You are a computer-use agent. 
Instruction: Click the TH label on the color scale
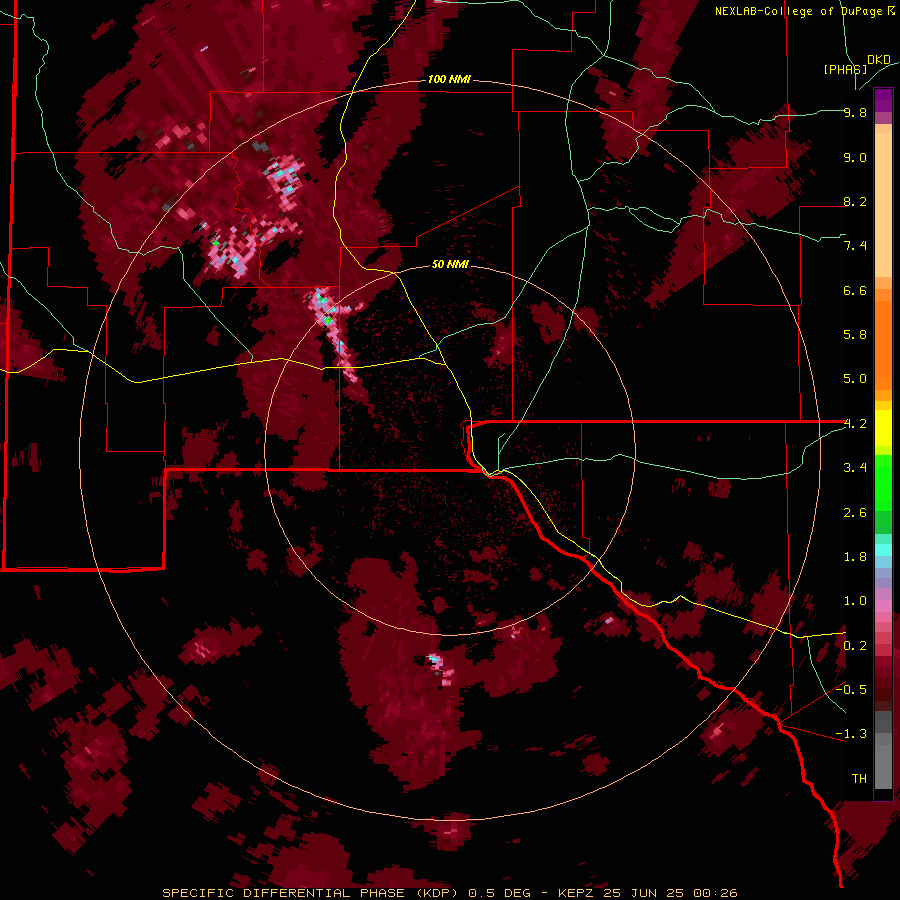(x=859, y=779)
